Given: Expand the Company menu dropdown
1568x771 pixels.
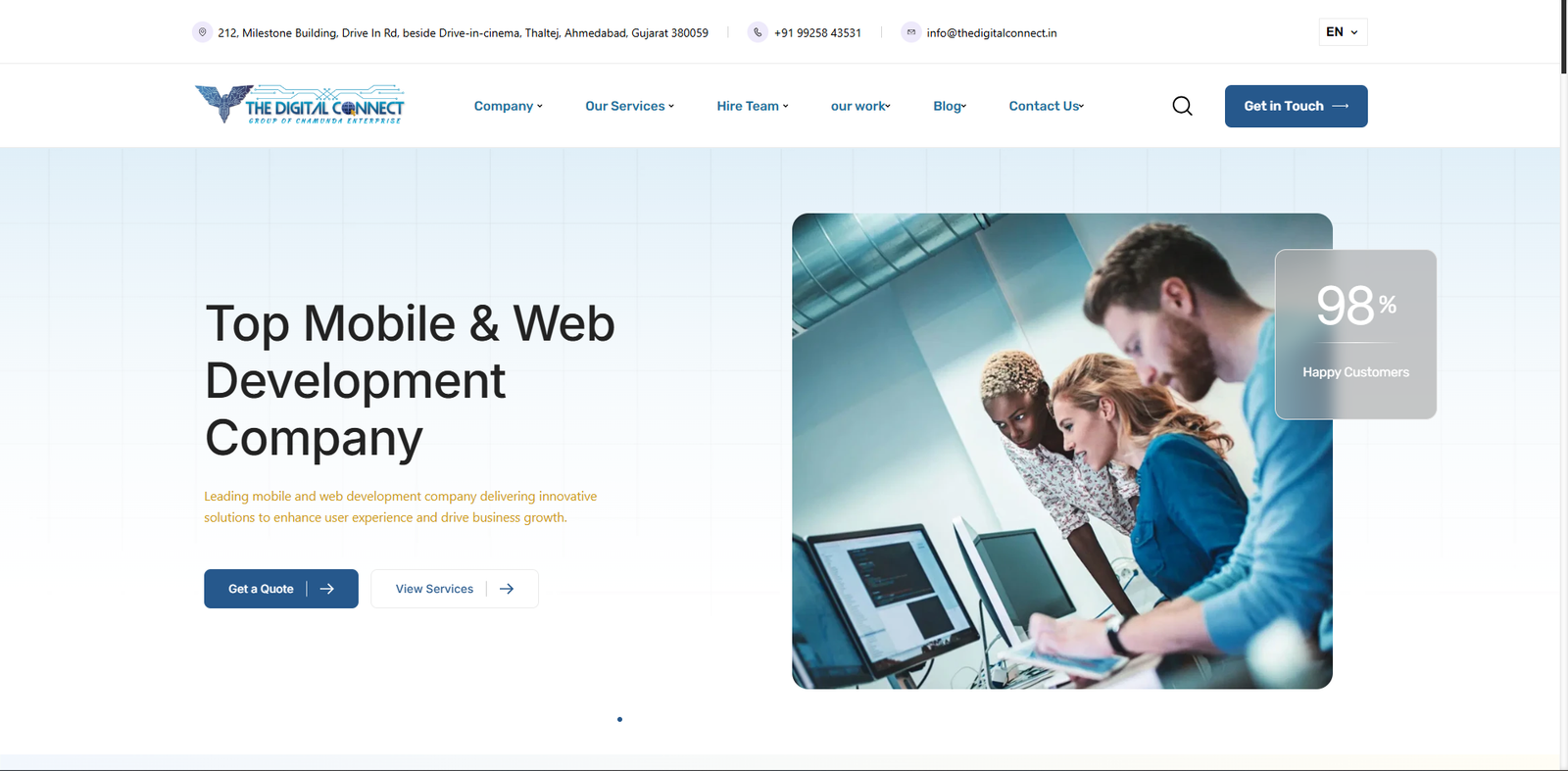Looking at the screenshot, I should tap(508, 106).
